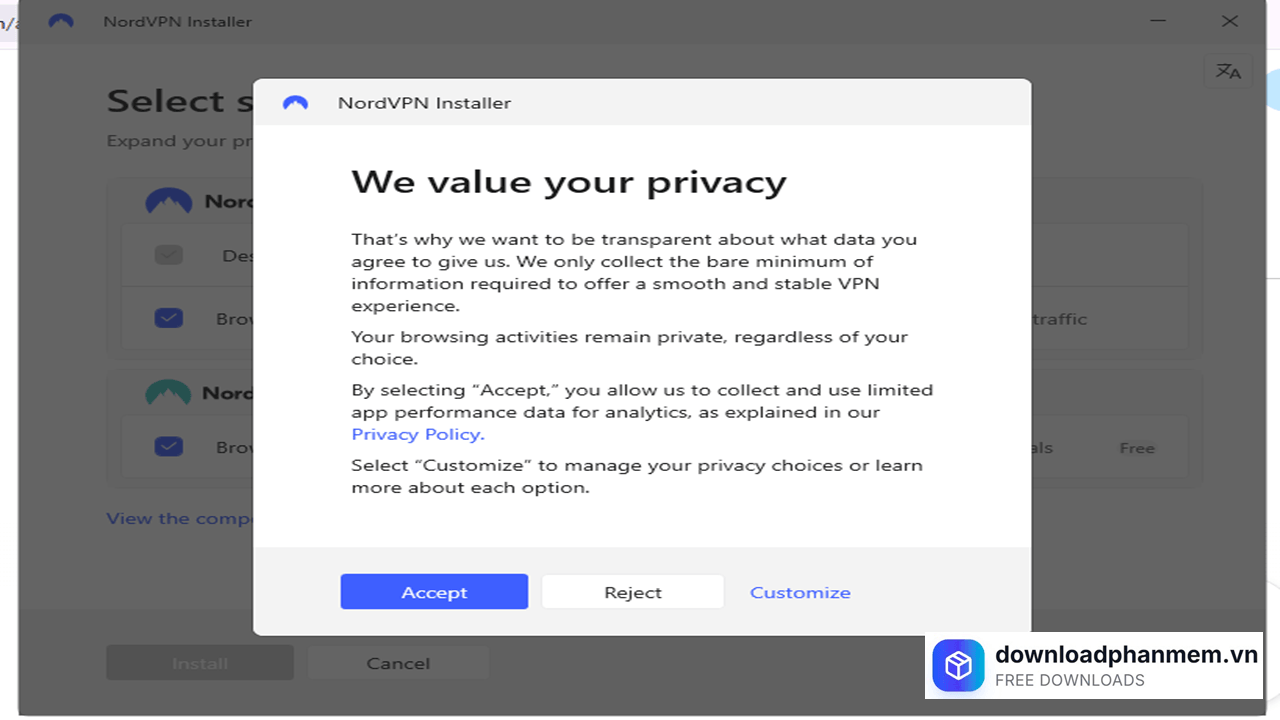Click the Reject button
The image size is (1280, 720).
pyautogui.click(x=632, y=591)
